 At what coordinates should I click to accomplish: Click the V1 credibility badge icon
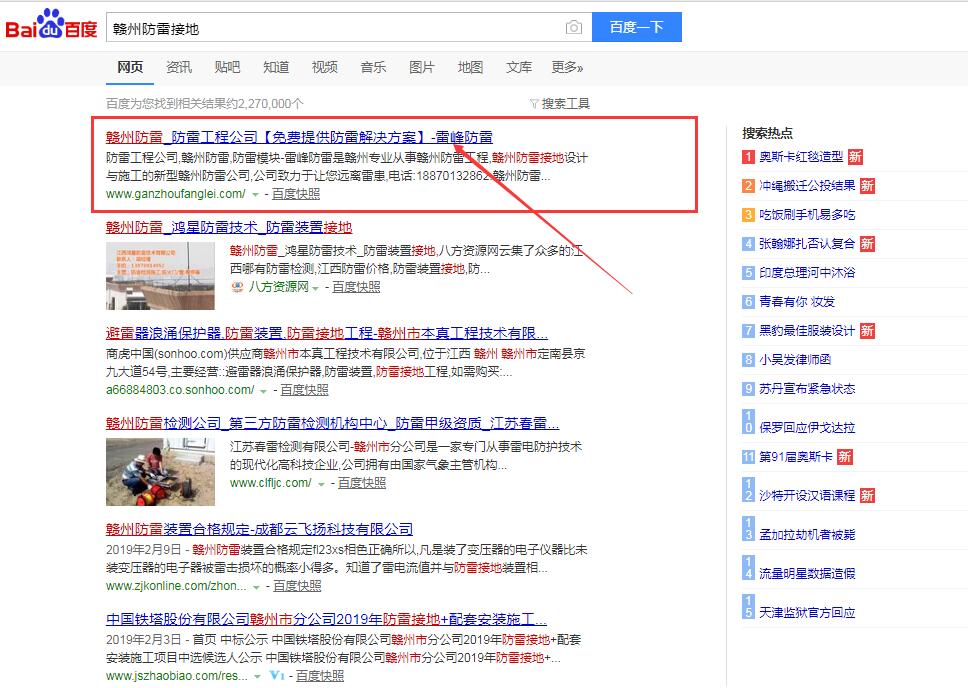(277, 676)
